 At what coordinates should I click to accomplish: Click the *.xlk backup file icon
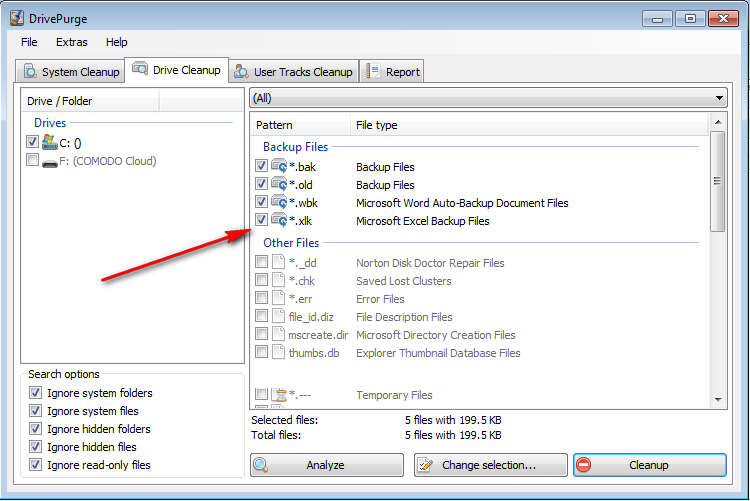click(x=279, y=220)
